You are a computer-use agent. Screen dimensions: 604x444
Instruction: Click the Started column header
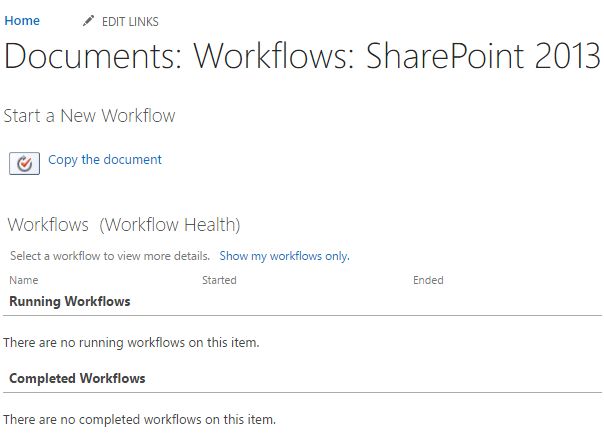pos(219,281)
